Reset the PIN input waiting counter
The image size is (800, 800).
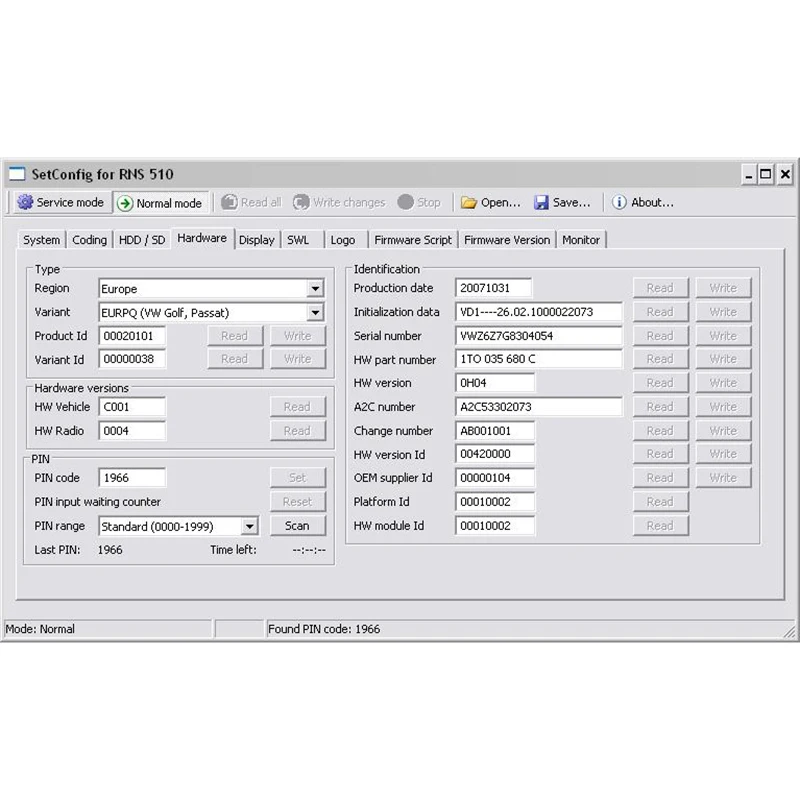298,501
